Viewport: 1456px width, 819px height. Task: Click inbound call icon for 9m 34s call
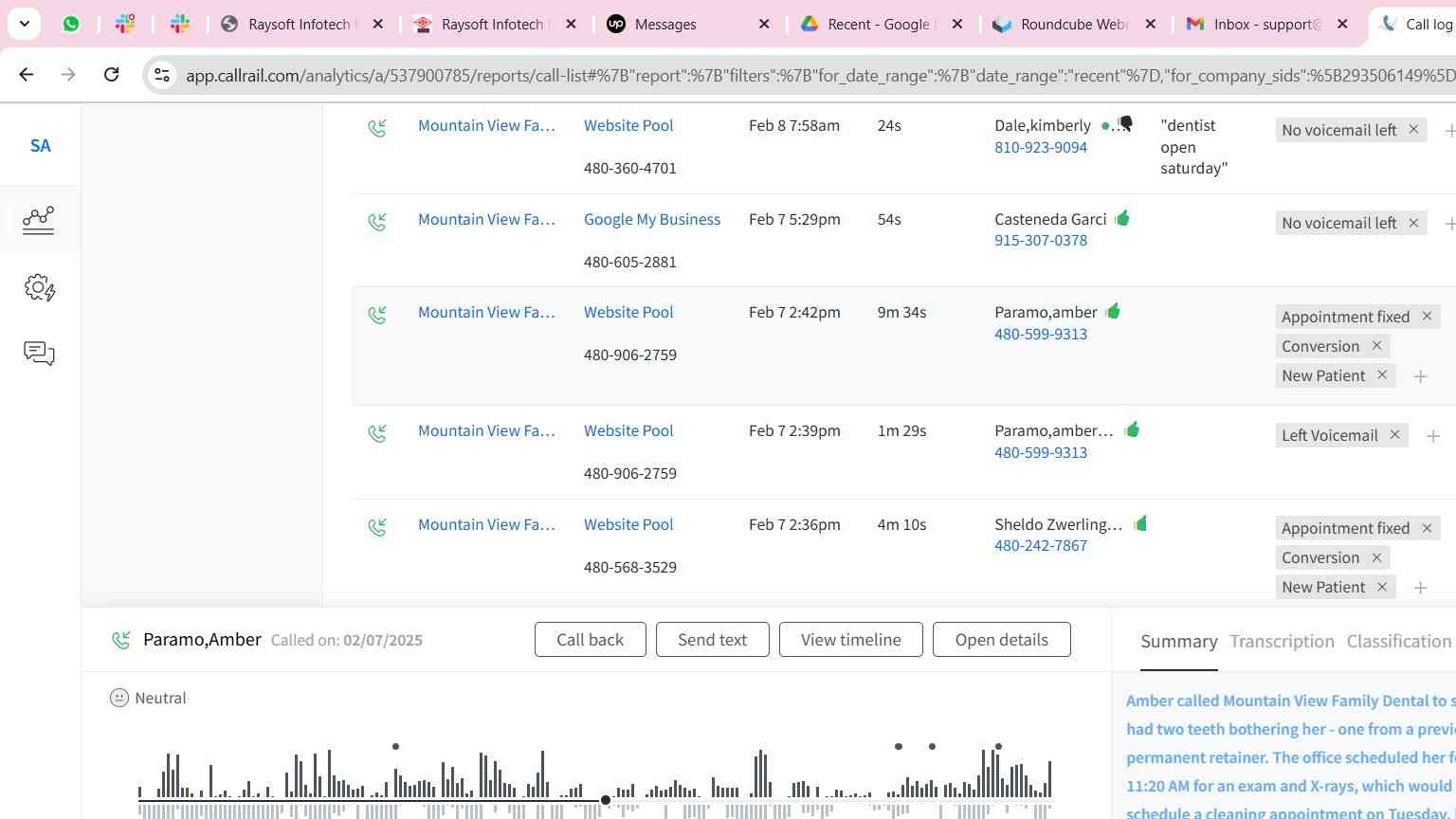click(377, 314)
